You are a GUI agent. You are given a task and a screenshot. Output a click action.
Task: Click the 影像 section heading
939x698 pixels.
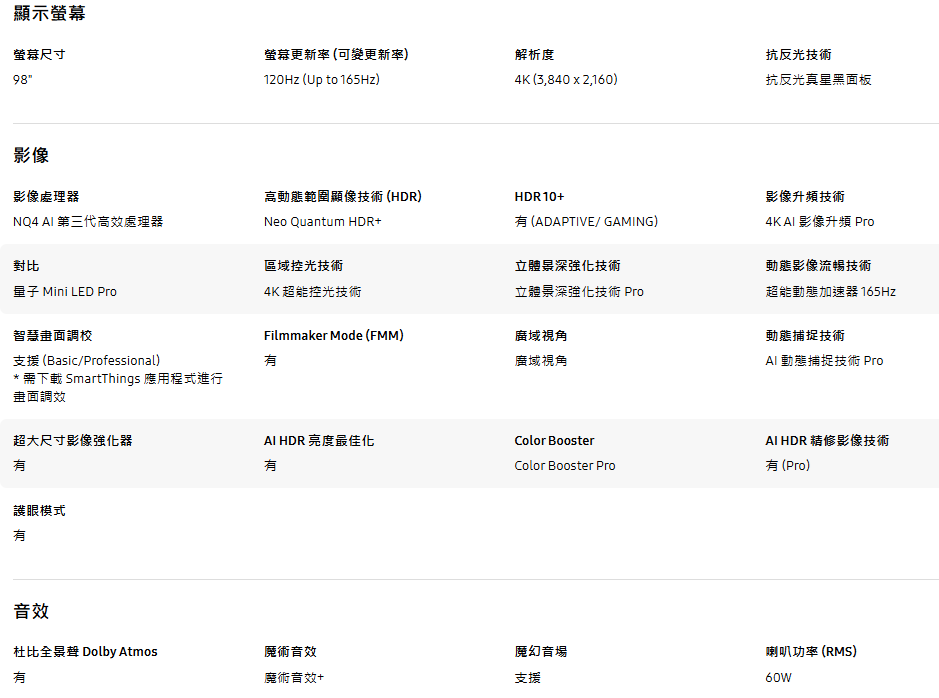click(x=31, y=155)
